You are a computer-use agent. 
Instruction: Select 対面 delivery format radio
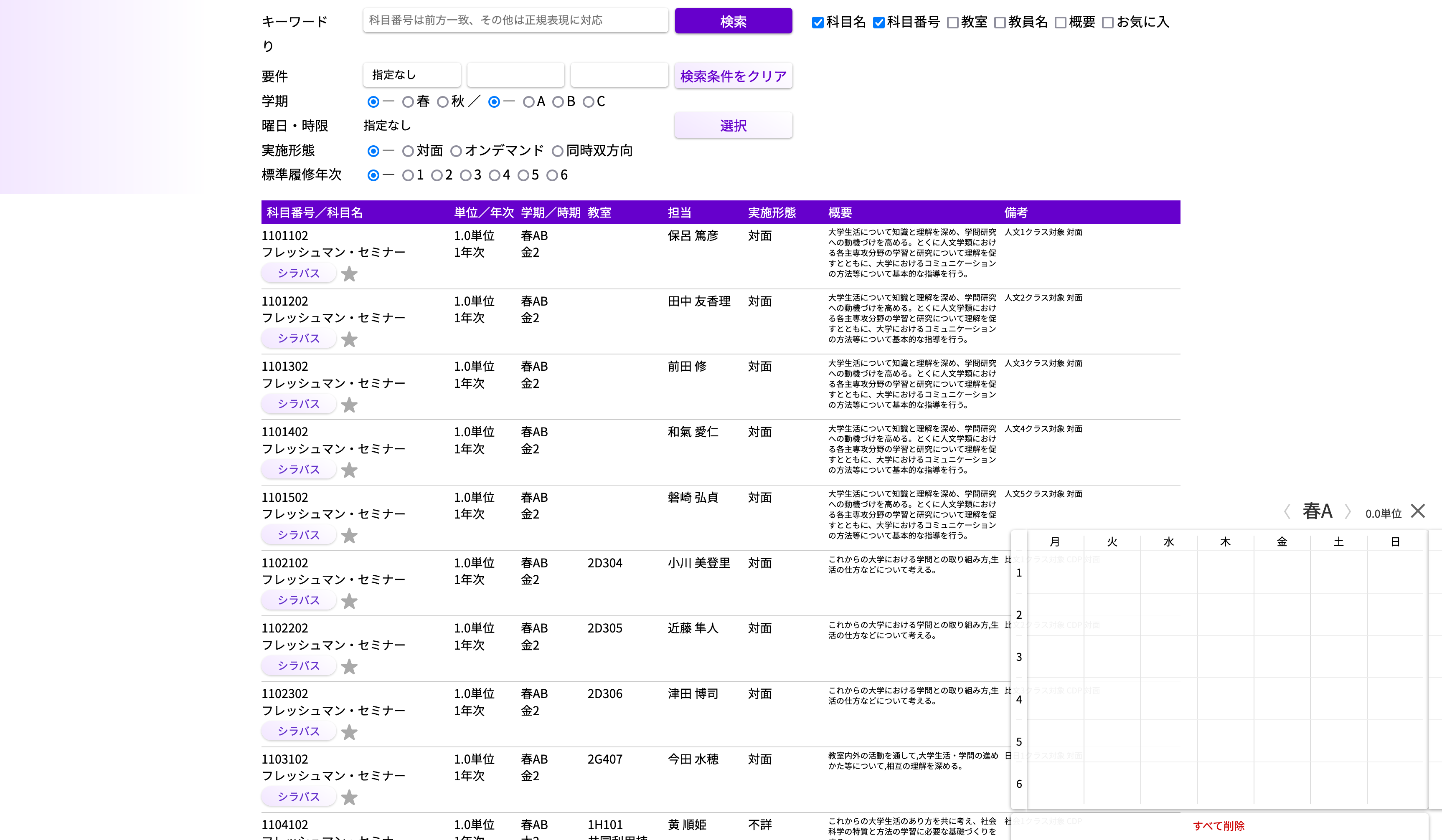point(408,151)
